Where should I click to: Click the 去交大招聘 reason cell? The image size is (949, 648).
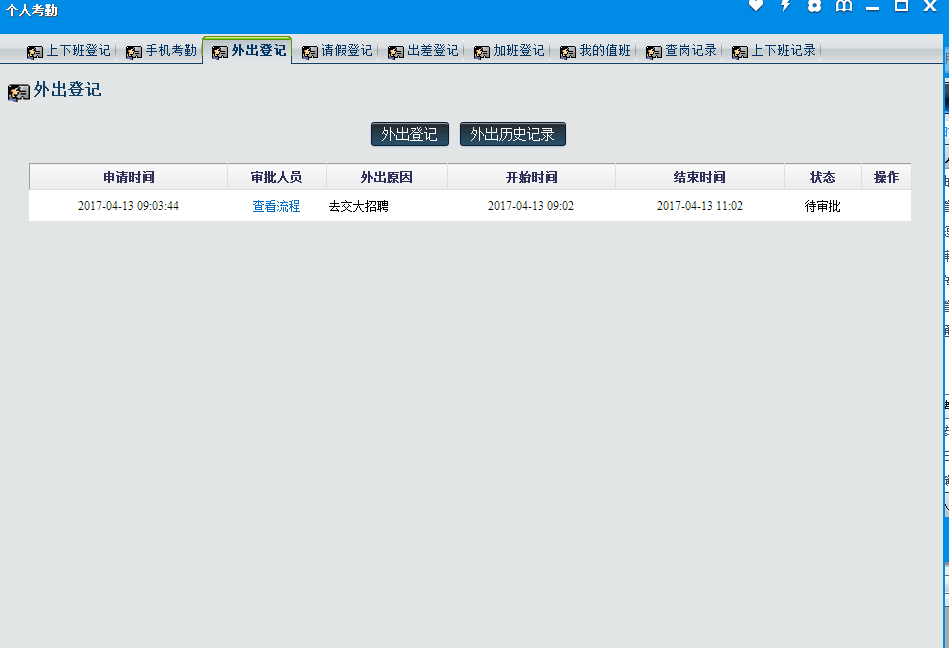358,206
